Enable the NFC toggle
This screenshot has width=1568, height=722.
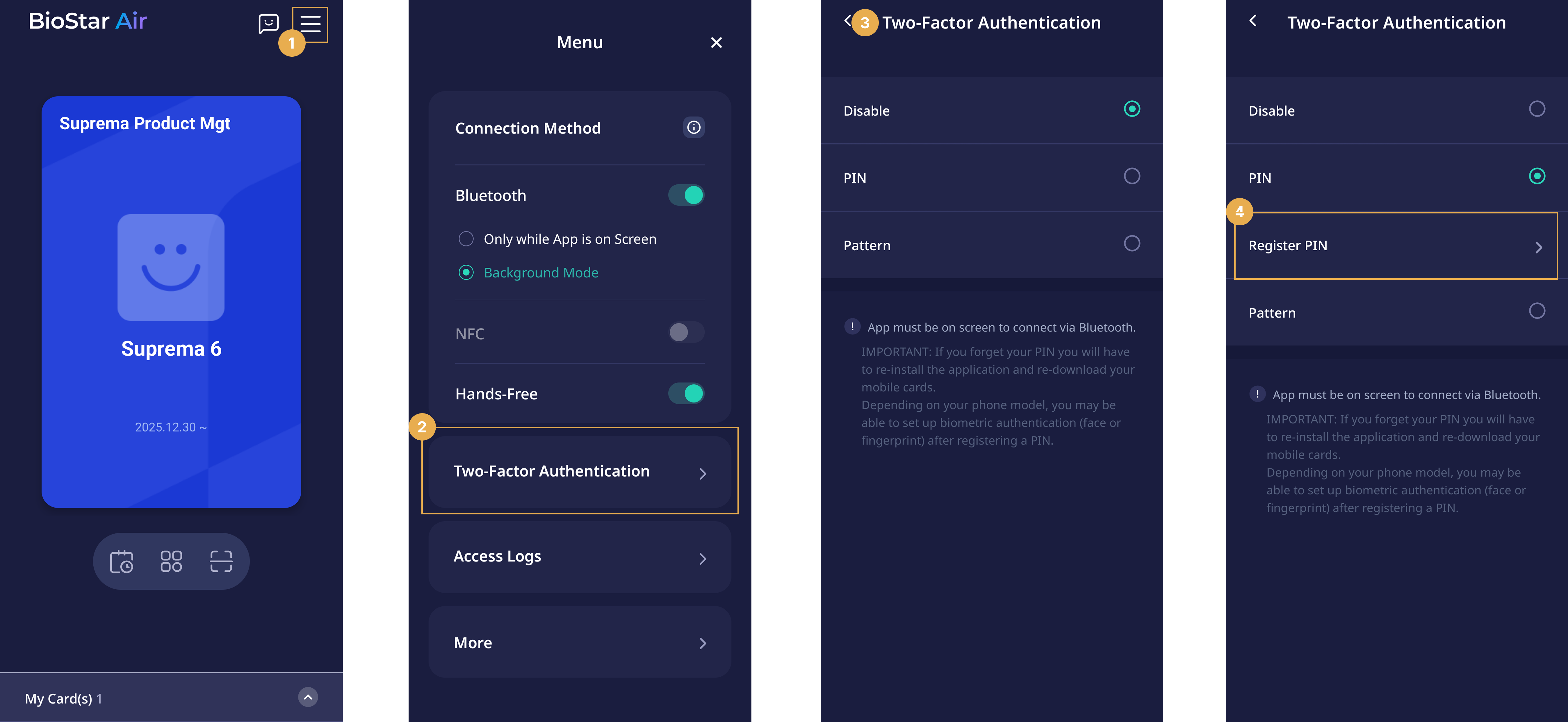tap(686, 332)
